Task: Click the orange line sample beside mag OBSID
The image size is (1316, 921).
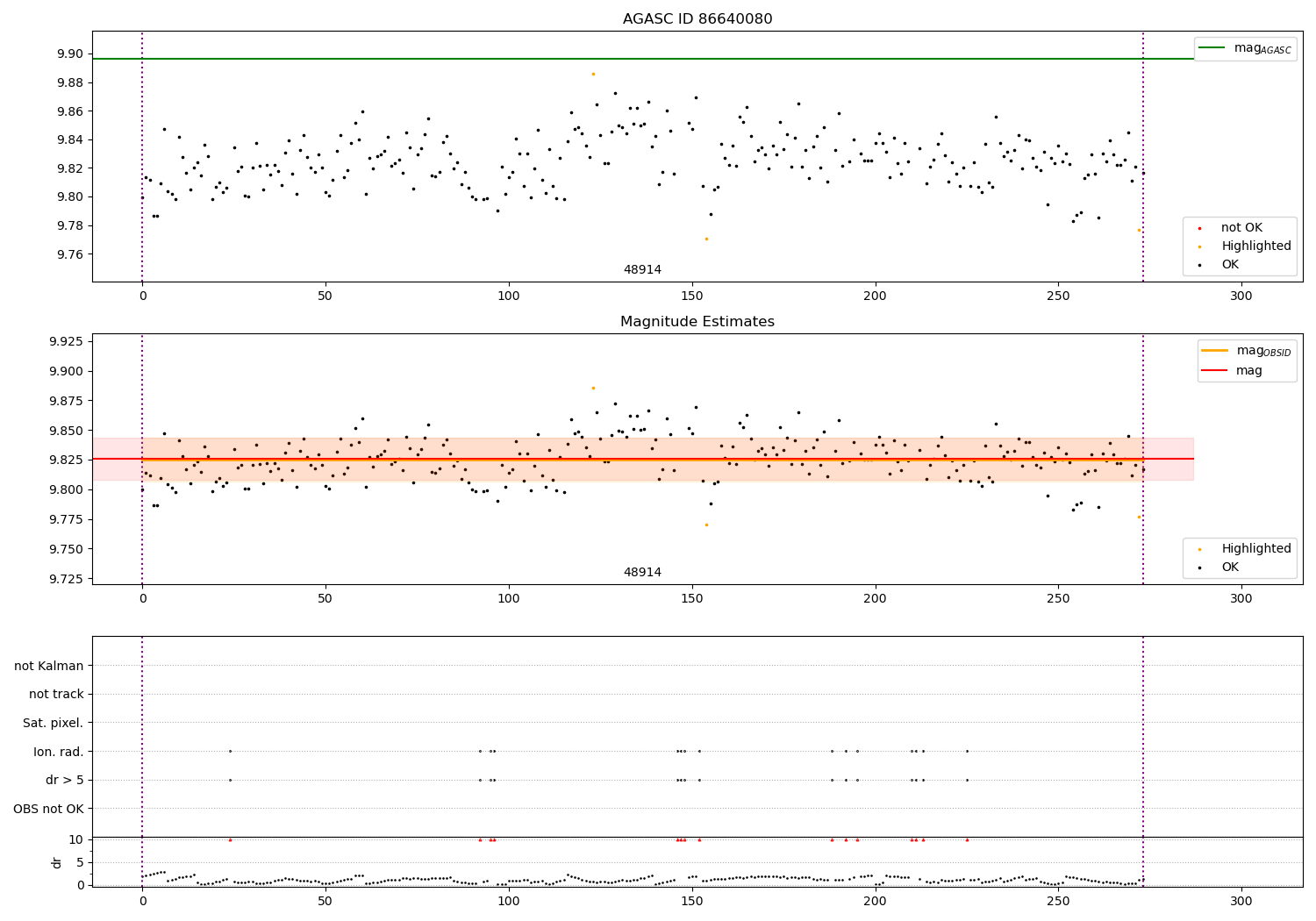Action: click(1215, 351)
